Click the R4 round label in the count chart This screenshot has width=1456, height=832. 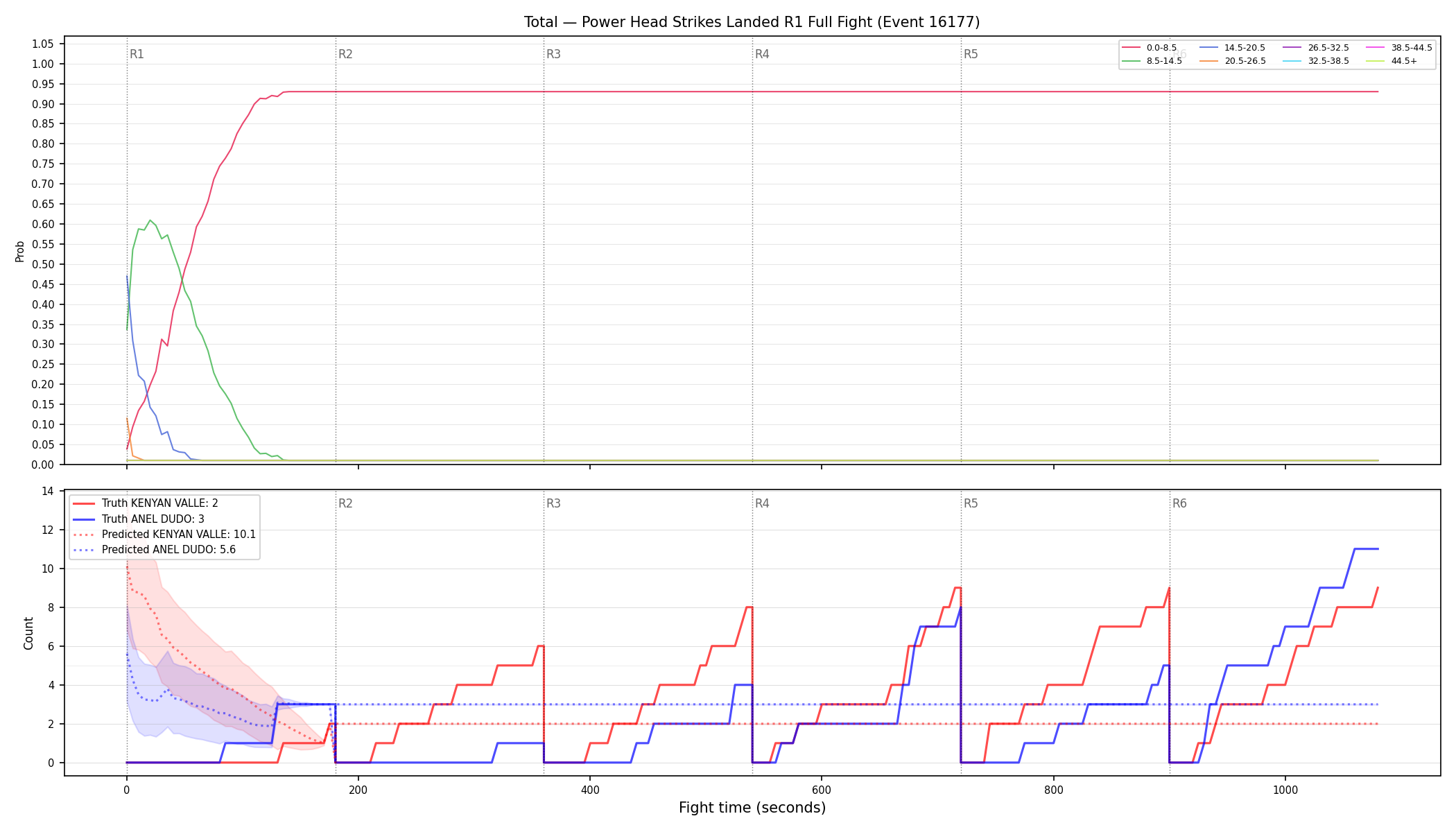click(762, 503)
